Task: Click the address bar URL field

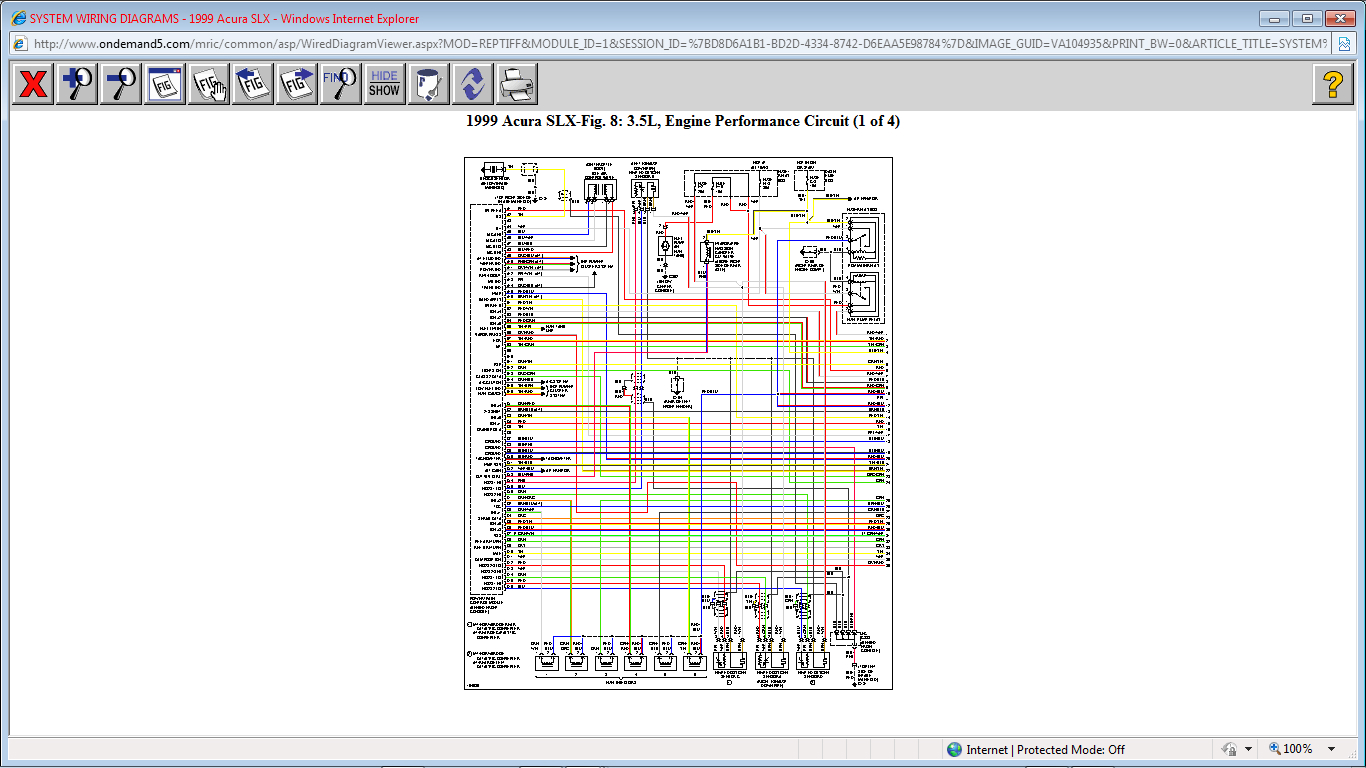Action: [x=680, y=44]
